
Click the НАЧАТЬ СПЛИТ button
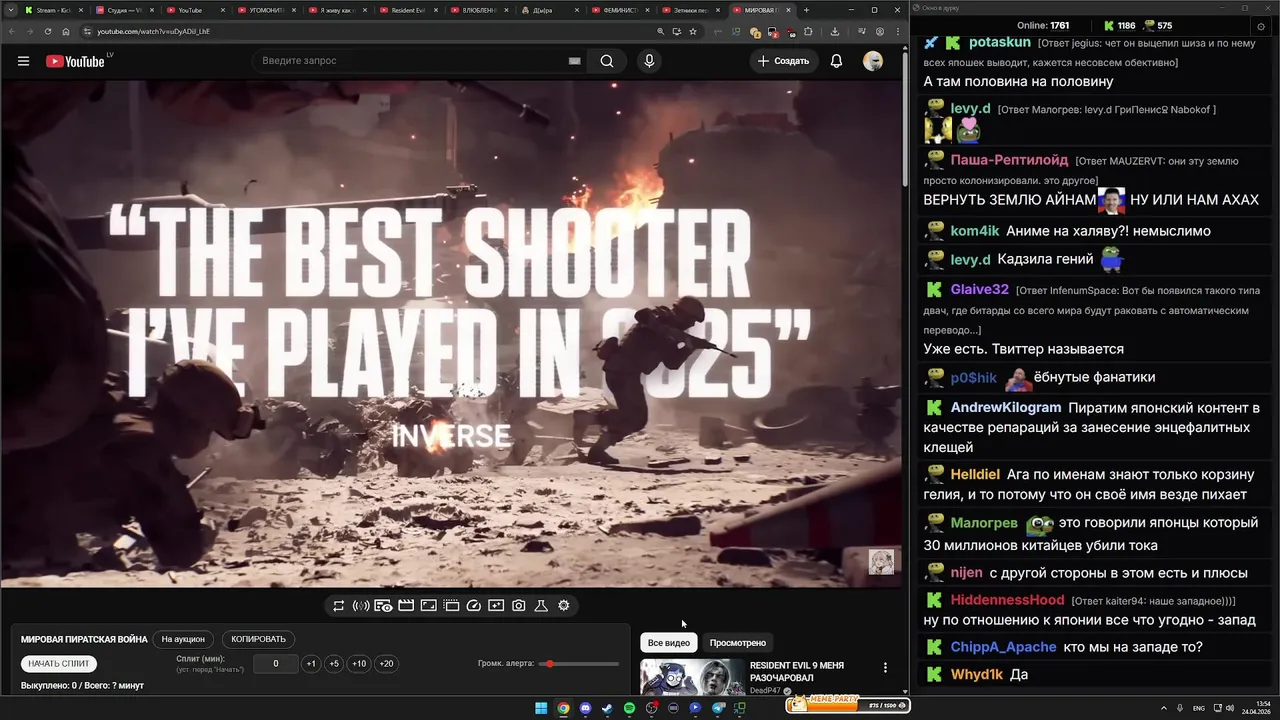(59, 663)
